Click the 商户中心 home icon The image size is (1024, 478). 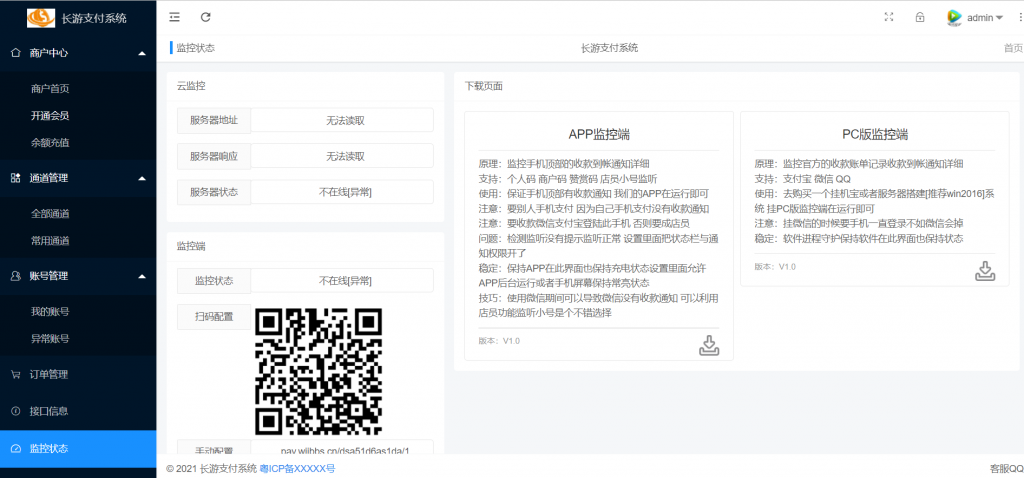pos(16,53)
